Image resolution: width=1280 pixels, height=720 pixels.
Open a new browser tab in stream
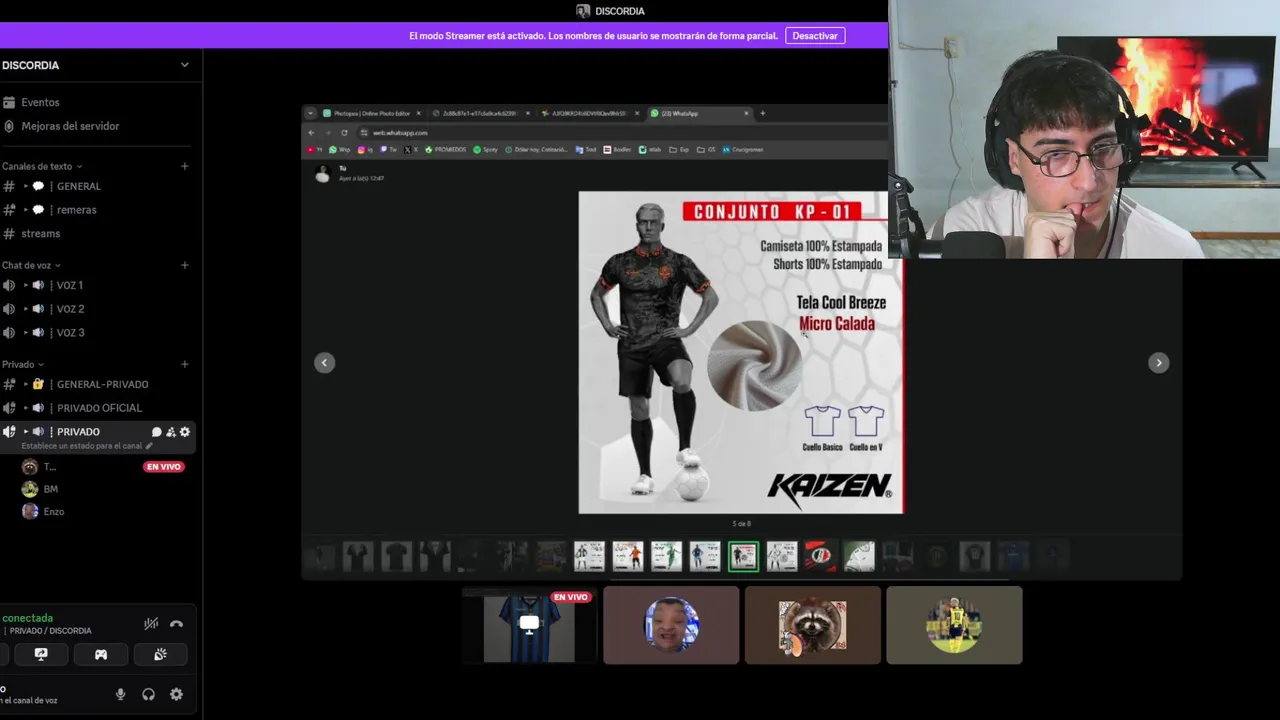click(x=762, y=113)
